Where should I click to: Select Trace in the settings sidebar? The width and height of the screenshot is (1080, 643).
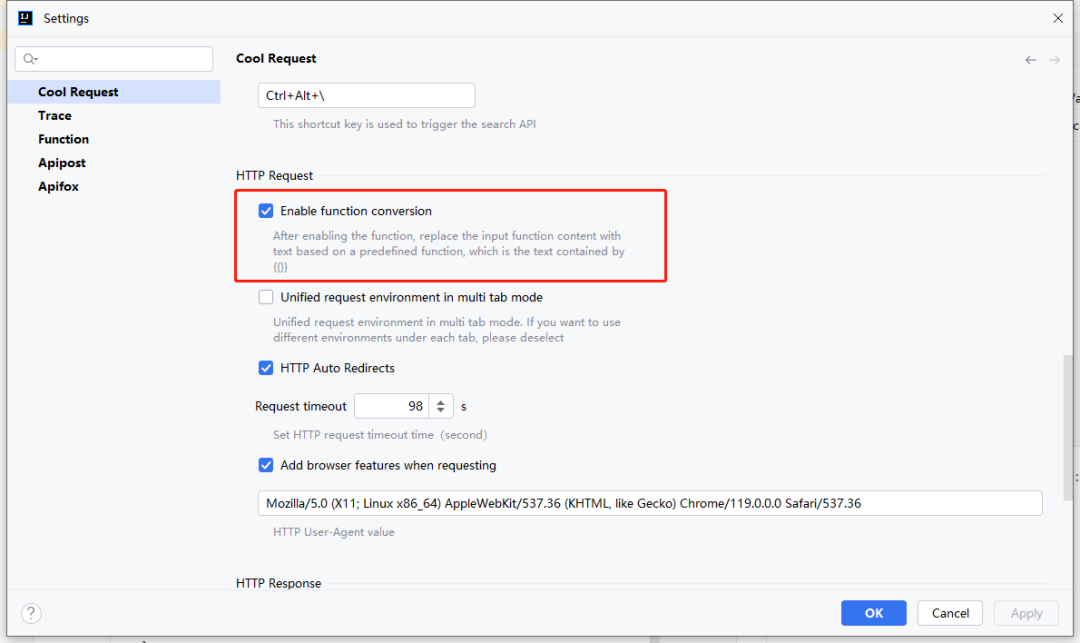tap(53, 115)
